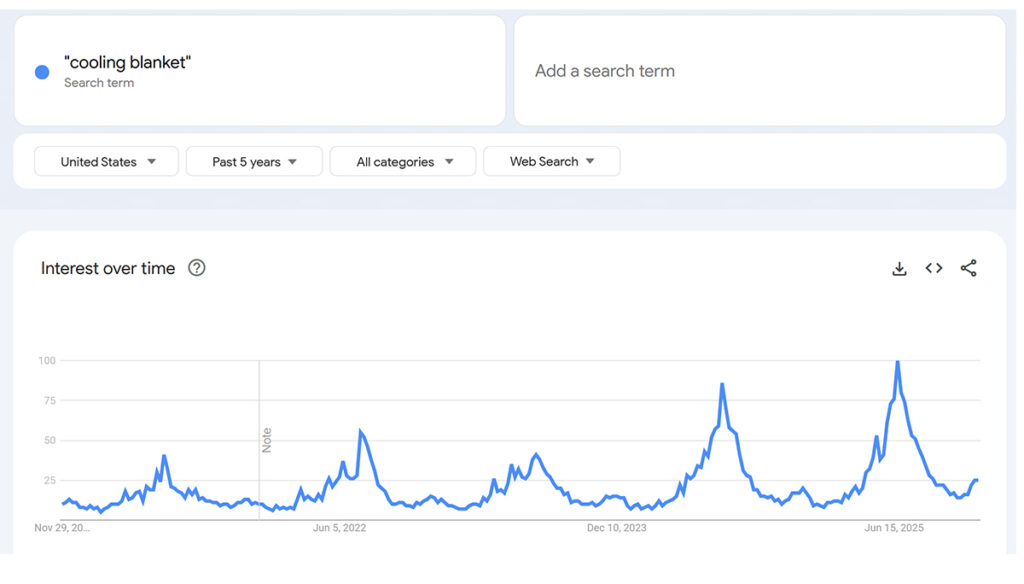Open the help icon beside Interest over time

point(197,268)
